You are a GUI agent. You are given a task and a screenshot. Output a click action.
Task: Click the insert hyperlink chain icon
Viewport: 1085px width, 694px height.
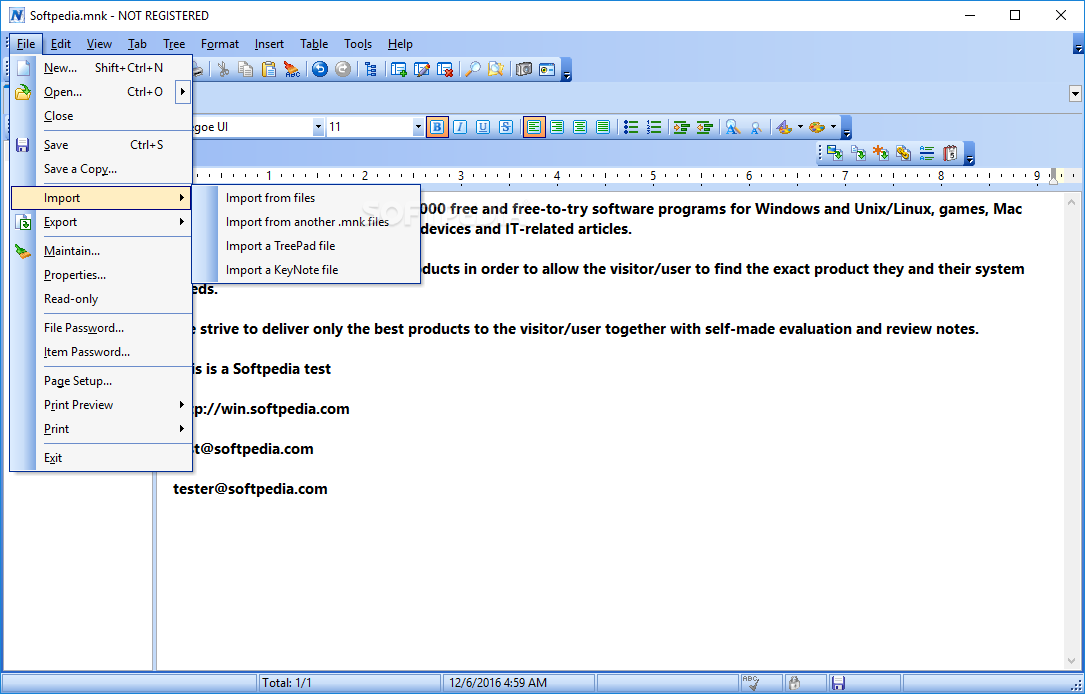tap(903, 153)
